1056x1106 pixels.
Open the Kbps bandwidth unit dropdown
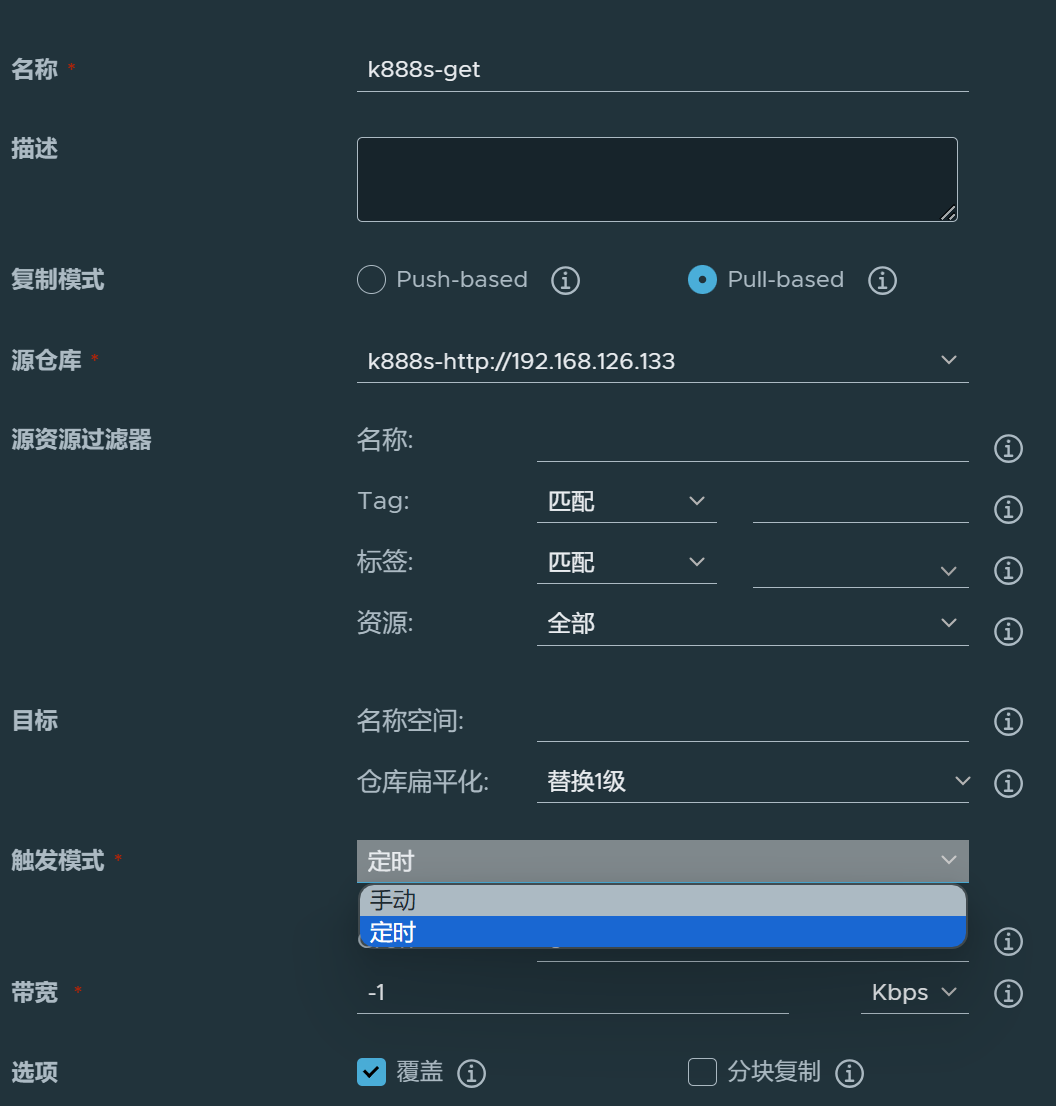[x=914, y=993]
